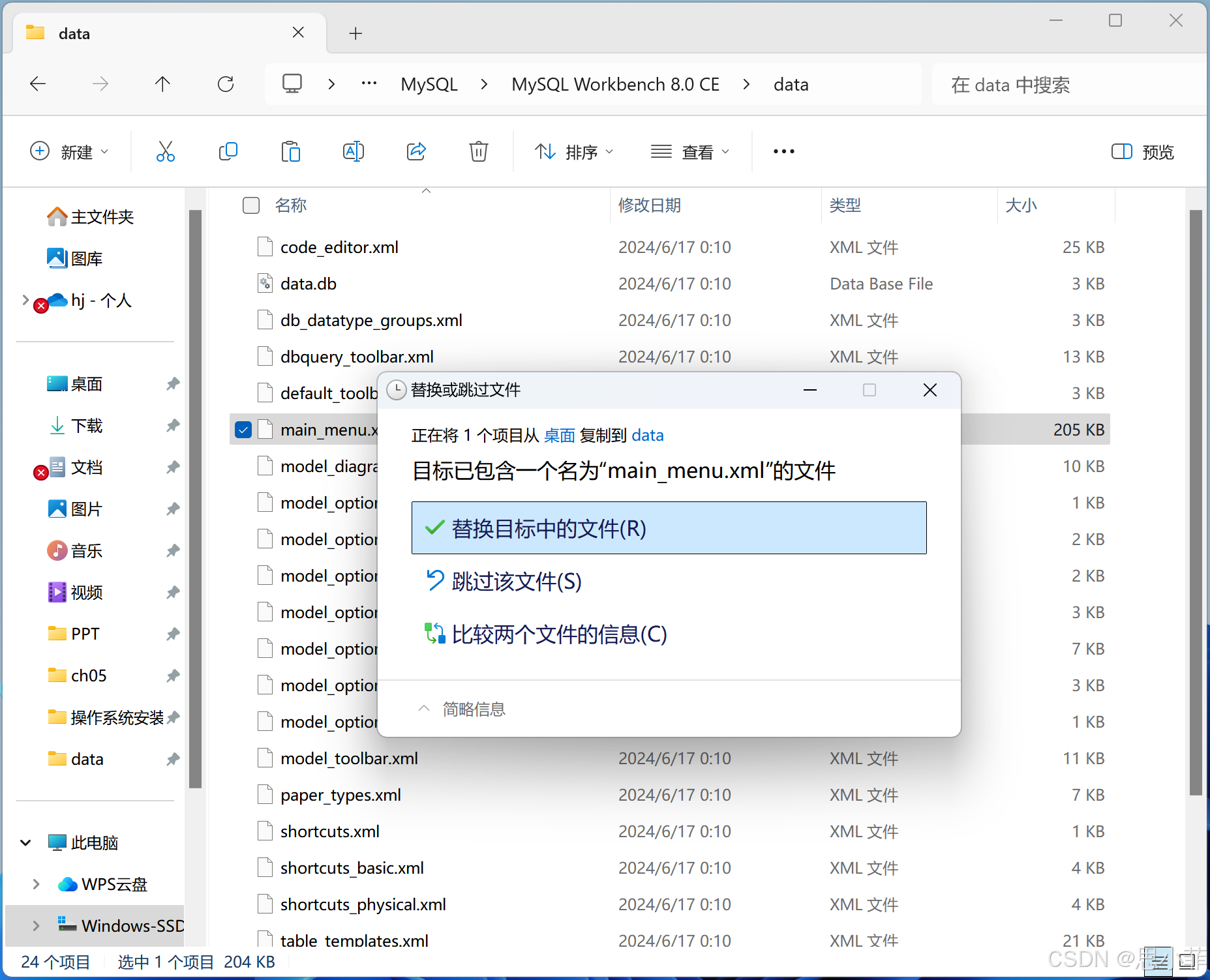Select the paper_types.xml file

670,795
